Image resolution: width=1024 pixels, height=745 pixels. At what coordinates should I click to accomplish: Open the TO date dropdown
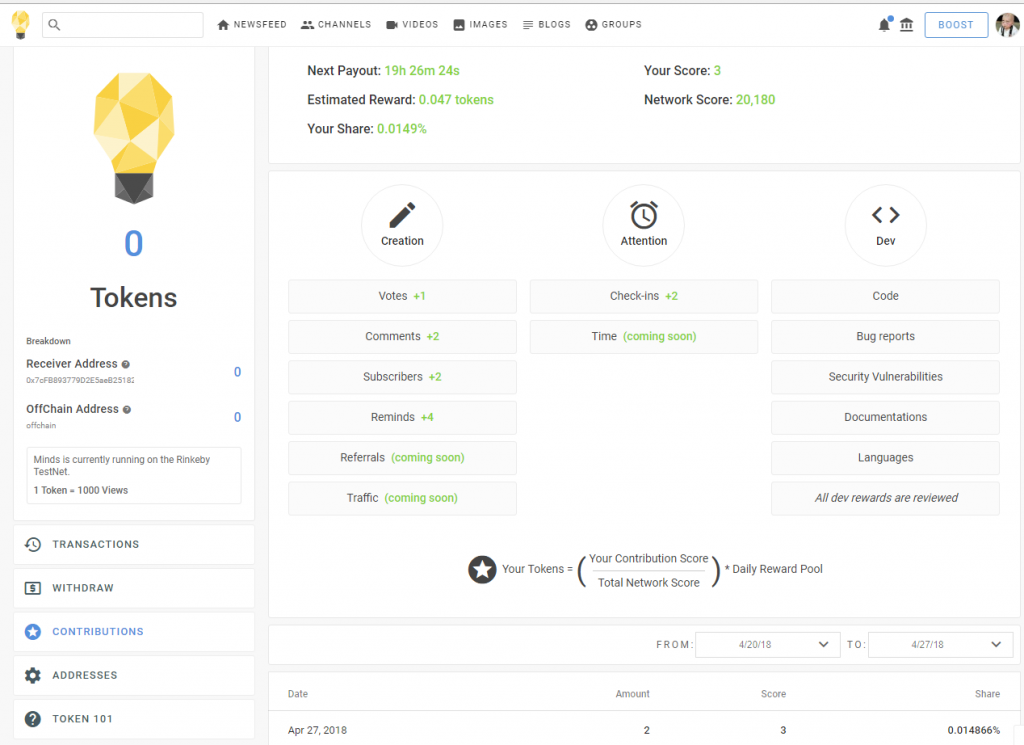coord(940,644)
